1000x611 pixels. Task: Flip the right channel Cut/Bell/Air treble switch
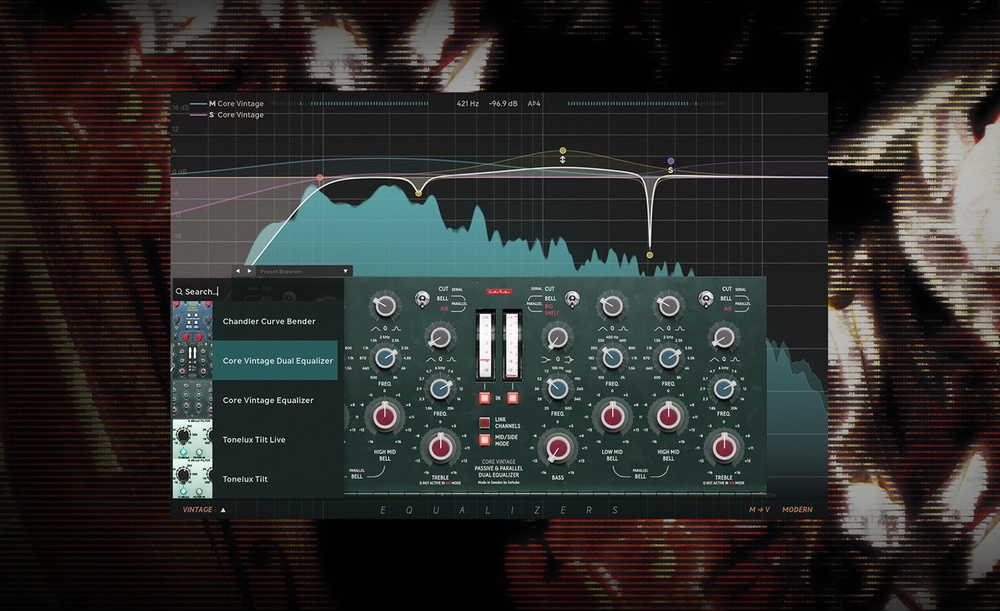[706, 298]
